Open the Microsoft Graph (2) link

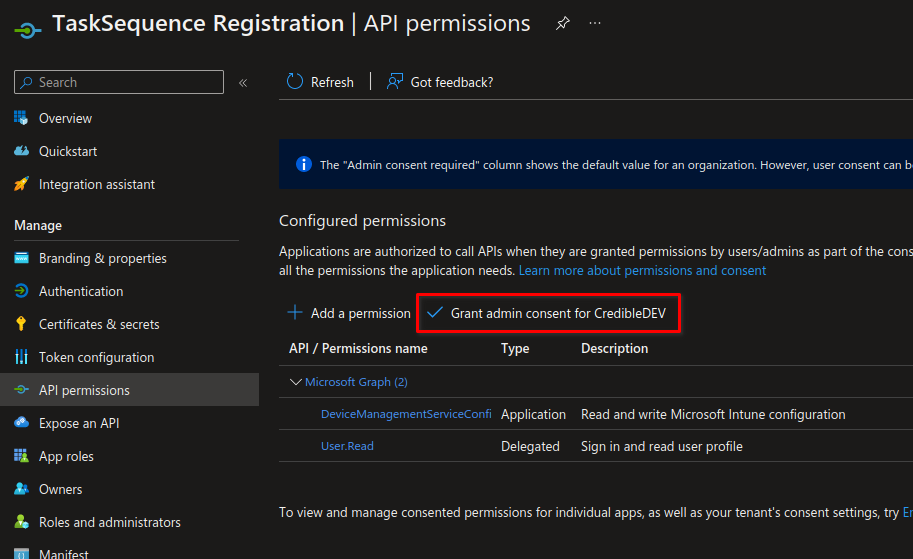356,382
